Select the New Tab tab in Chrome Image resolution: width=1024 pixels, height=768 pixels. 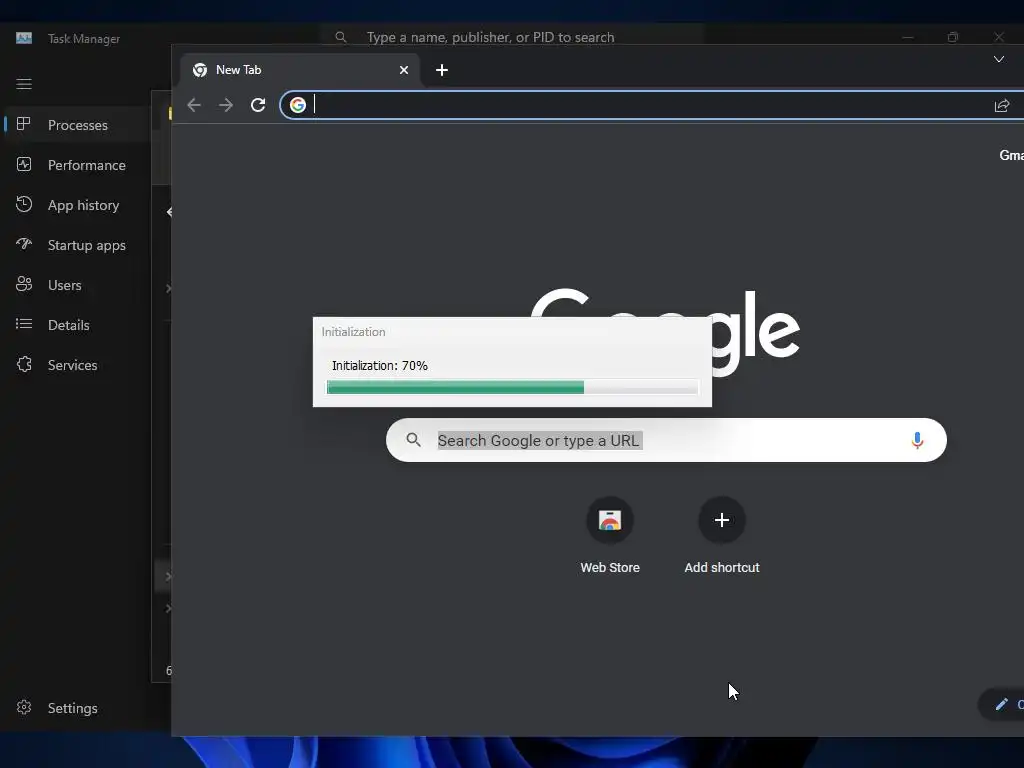[x=299, y=70]
